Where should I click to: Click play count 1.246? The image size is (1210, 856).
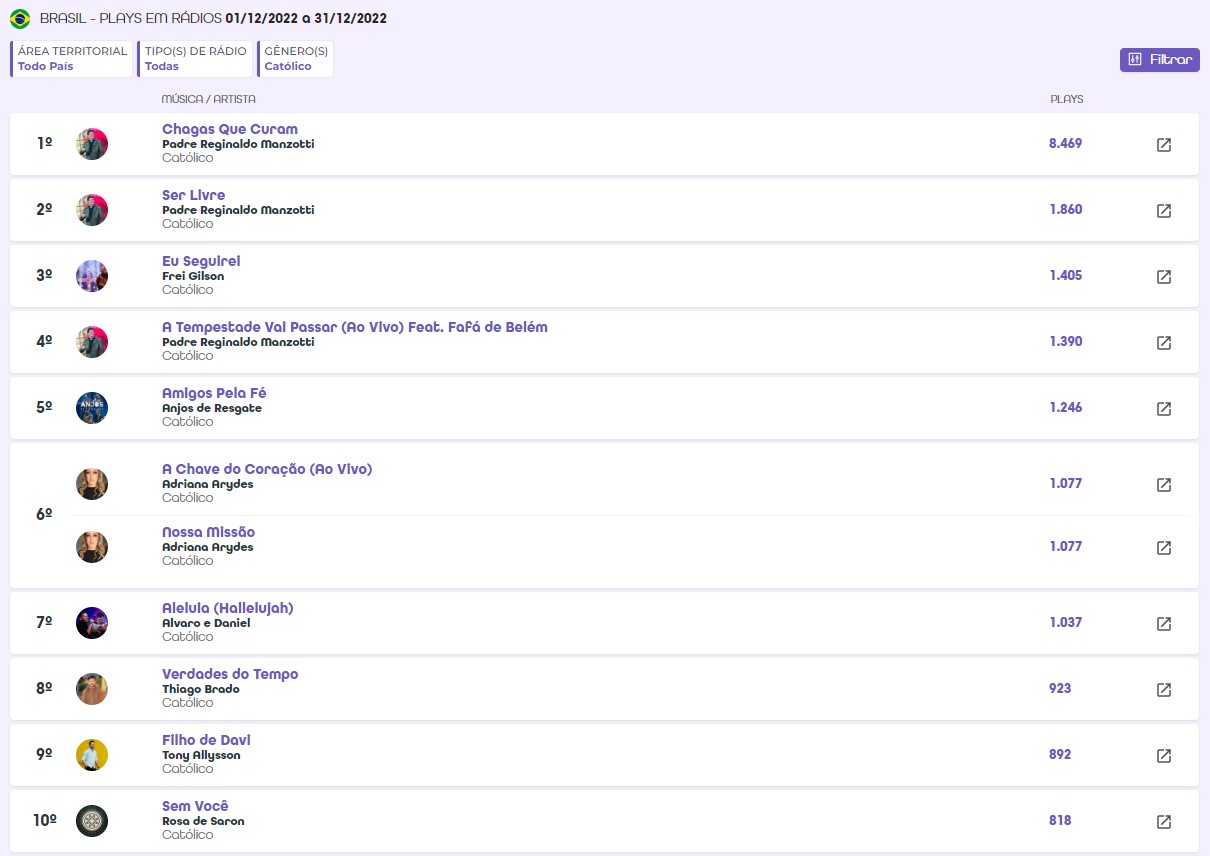(x=1065, y=407)
